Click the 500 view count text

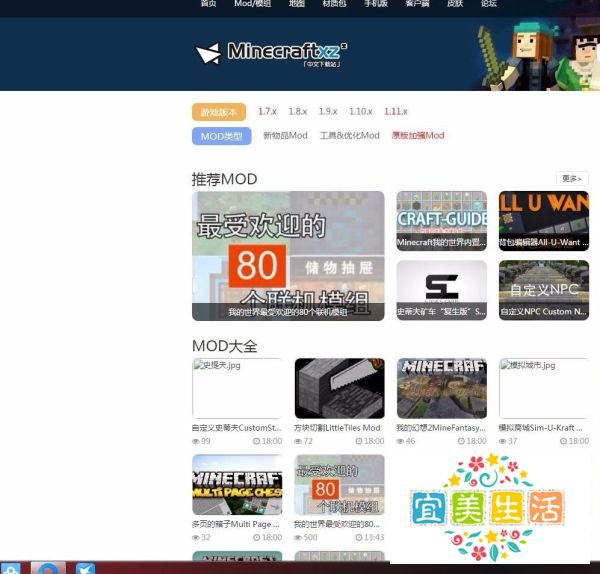[x=311, y=537]
